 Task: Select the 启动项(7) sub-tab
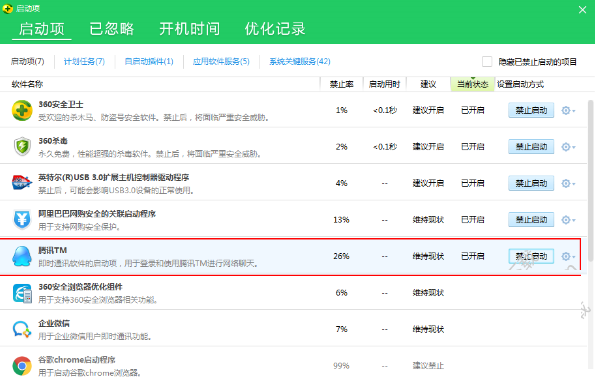27,61
